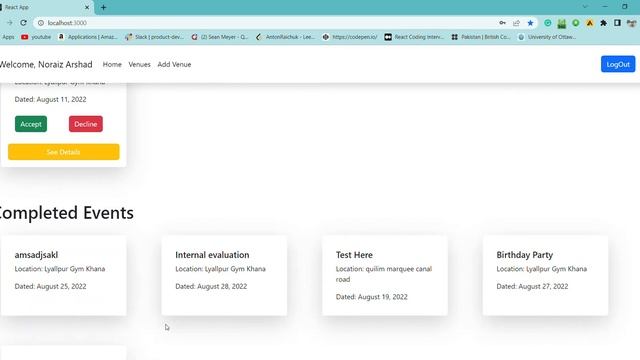Select the amsadjsakl event card title
This screenshot has height=360, width=640.
[36, 255]
